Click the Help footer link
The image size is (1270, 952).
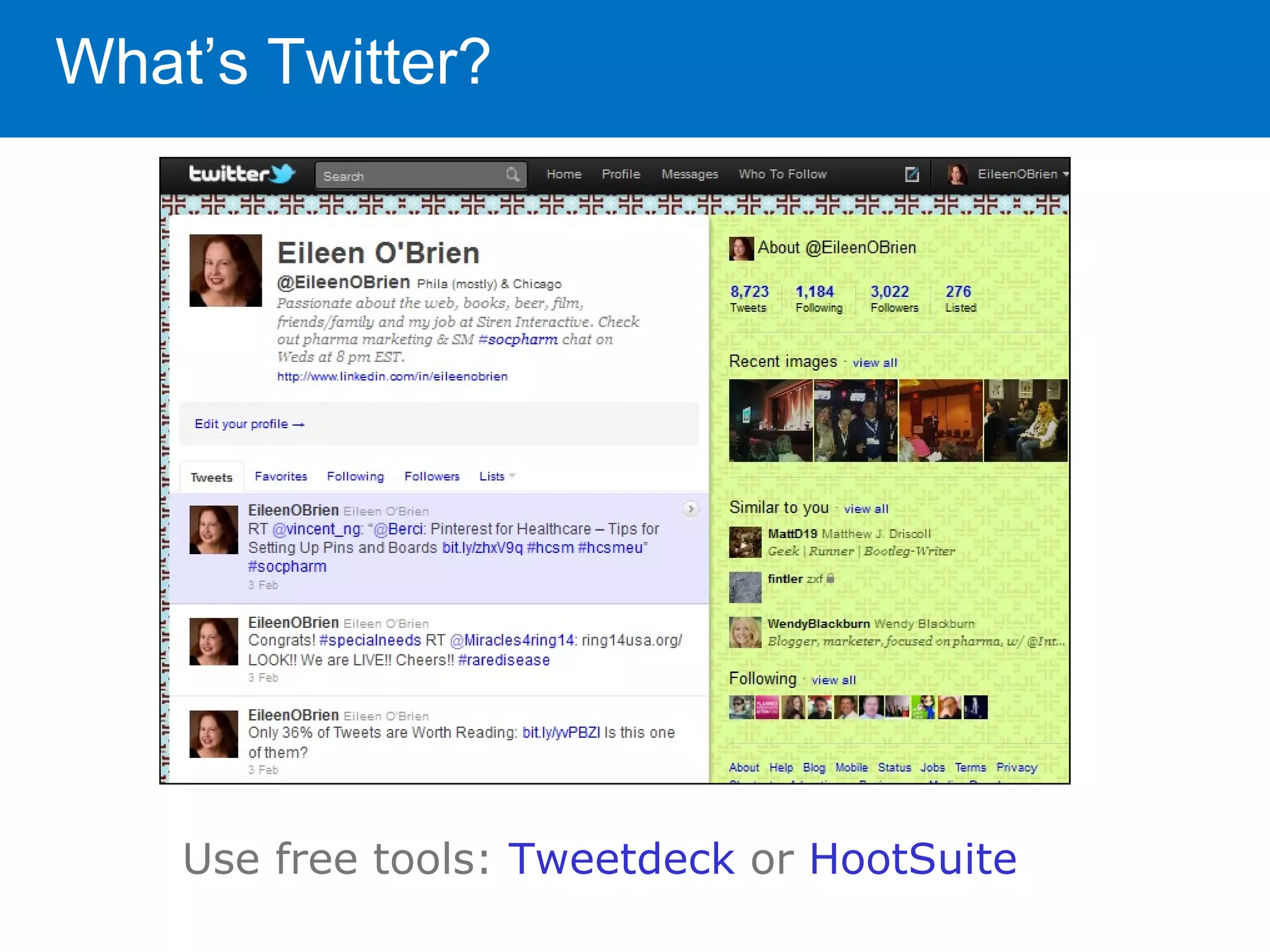pyautogui.click(x=781, y=767)
